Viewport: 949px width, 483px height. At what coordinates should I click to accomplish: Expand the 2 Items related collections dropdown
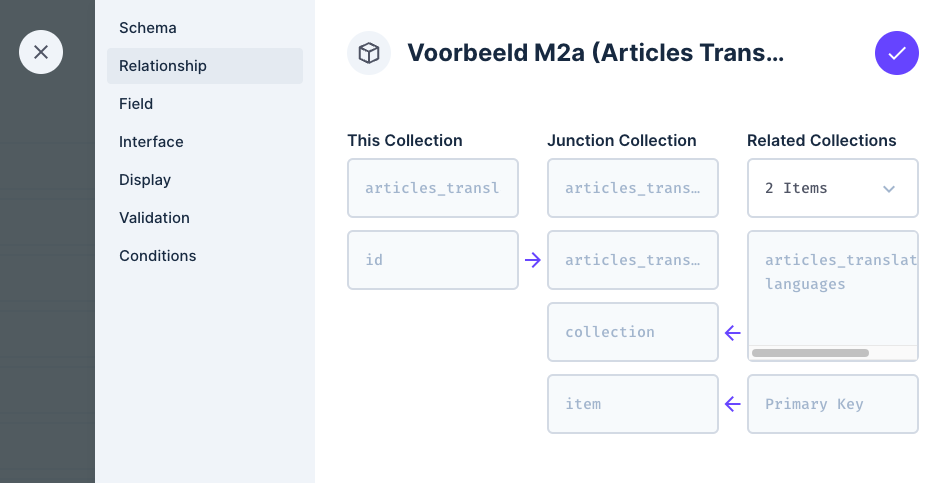coord(832,188)
